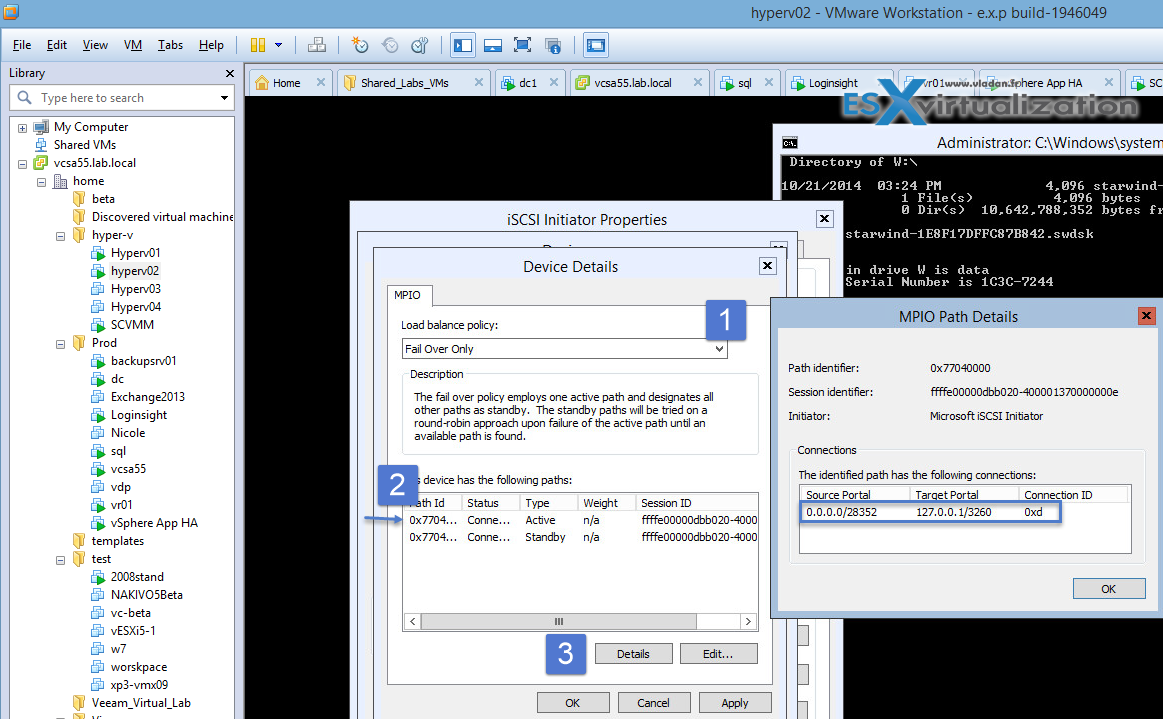Select NAKIVO5Beta in the library tree
This screenshot has height=719, width=1163.
pos(146,595)
